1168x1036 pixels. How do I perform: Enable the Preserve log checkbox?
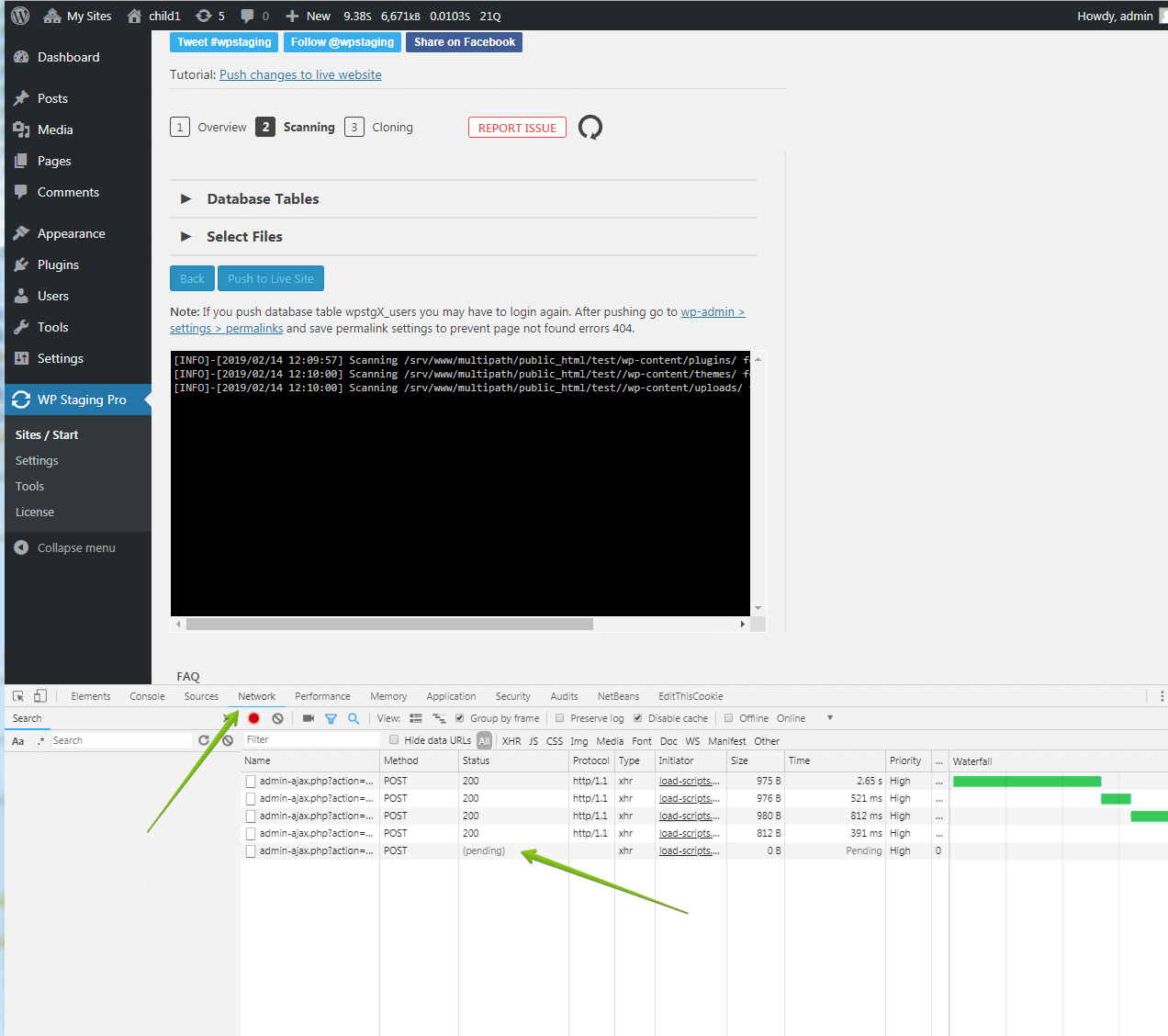(560, 718)
